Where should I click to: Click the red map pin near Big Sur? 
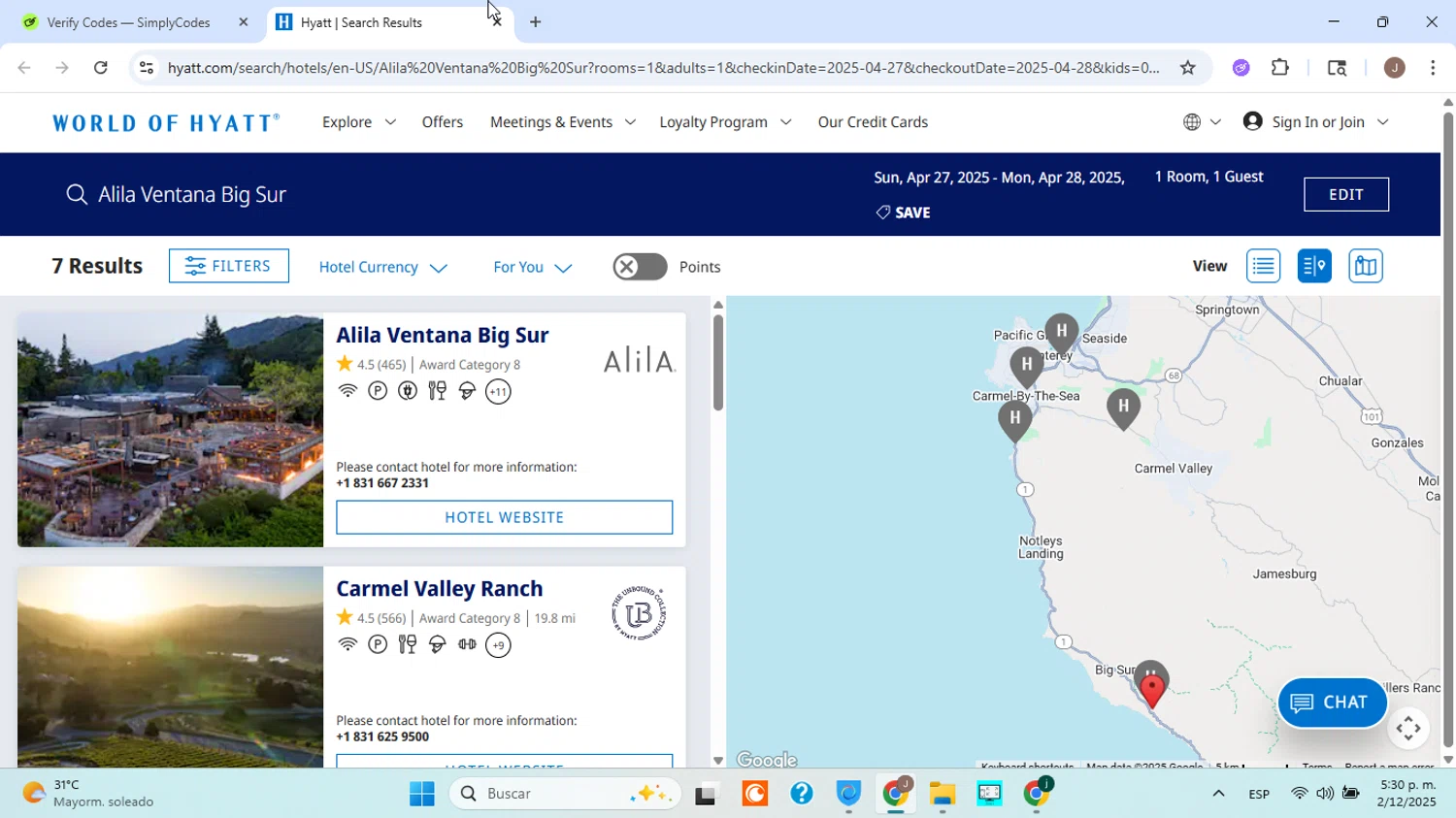pos(1152,691)
